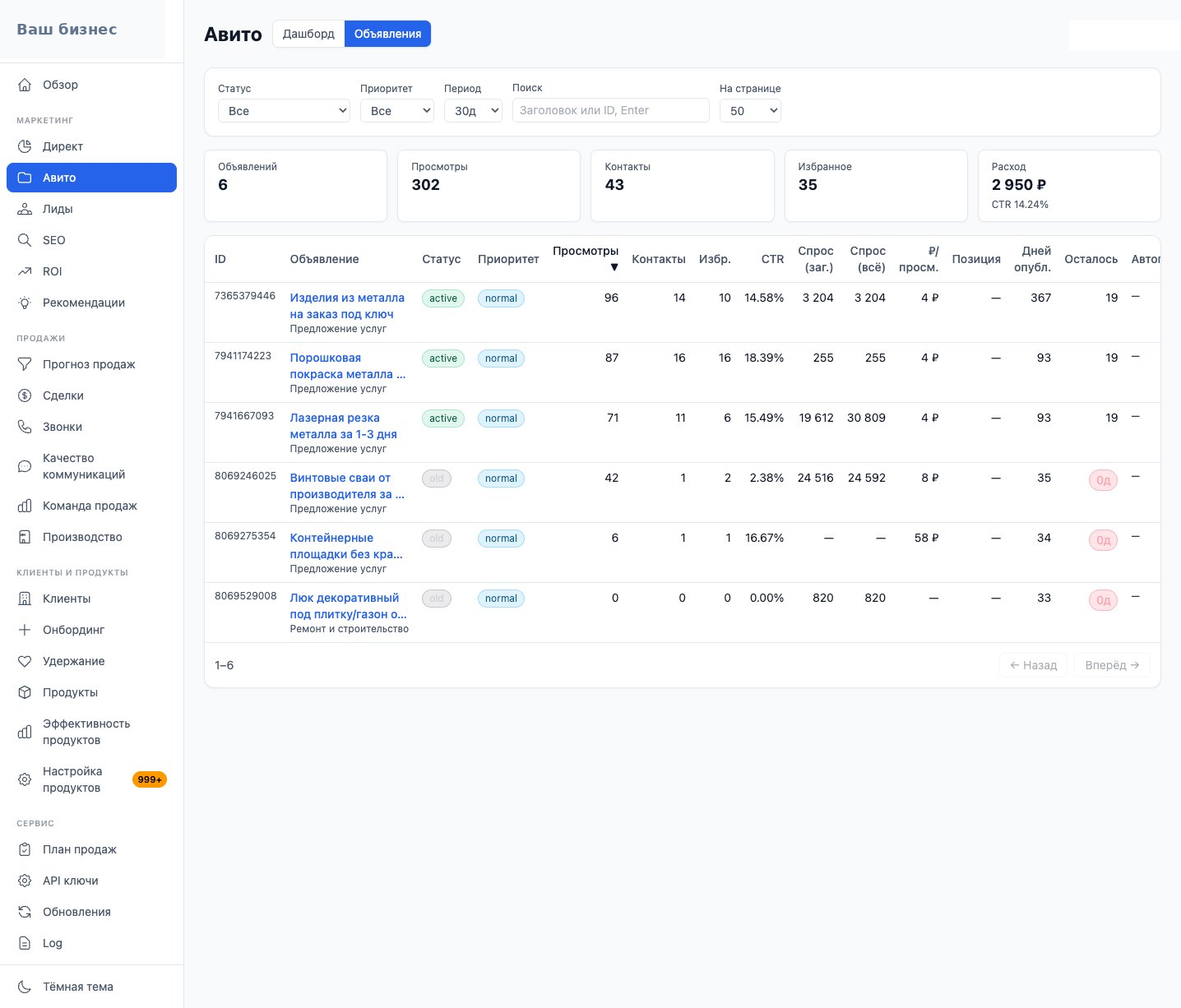Open Рекомендации via the lightbulb icon
The height and width of the screenshot is (1008, 1181).
tap(25, 303)
